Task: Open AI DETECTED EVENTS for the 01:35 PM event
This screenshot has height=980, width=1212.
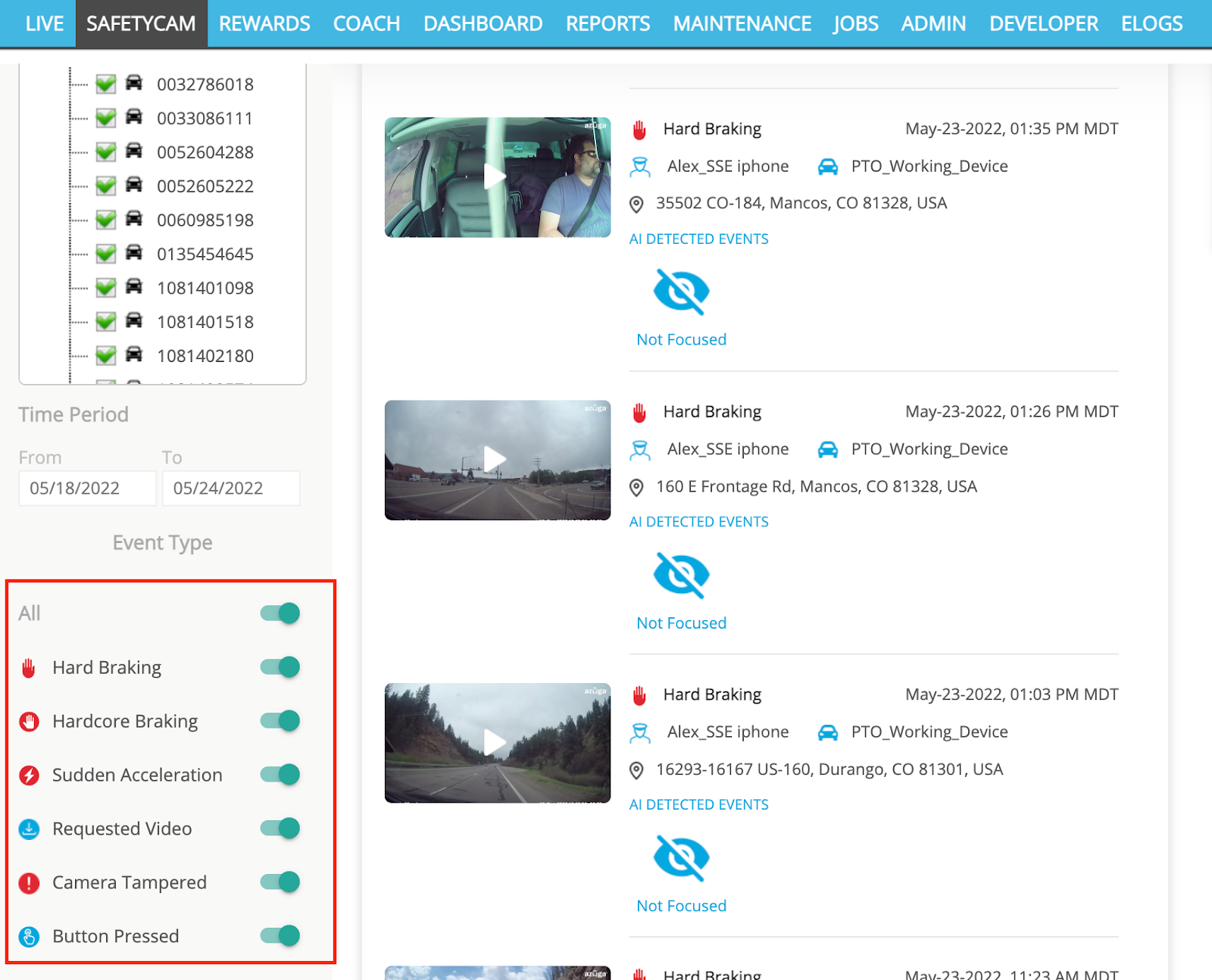Action: pyautogui.click(x=698, y=239)
